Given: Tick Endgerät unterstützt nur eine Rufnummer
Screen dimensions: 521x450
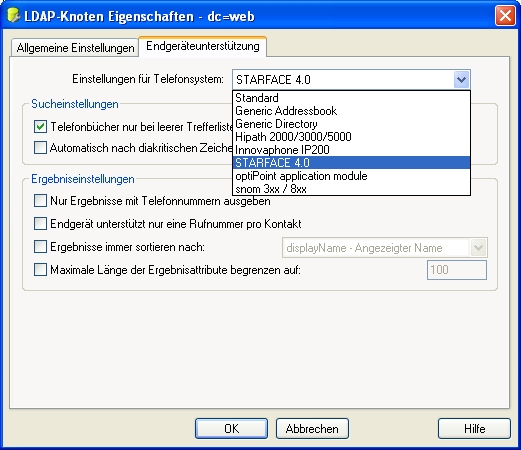Looking at the screenshot, I should click(40, 224).
